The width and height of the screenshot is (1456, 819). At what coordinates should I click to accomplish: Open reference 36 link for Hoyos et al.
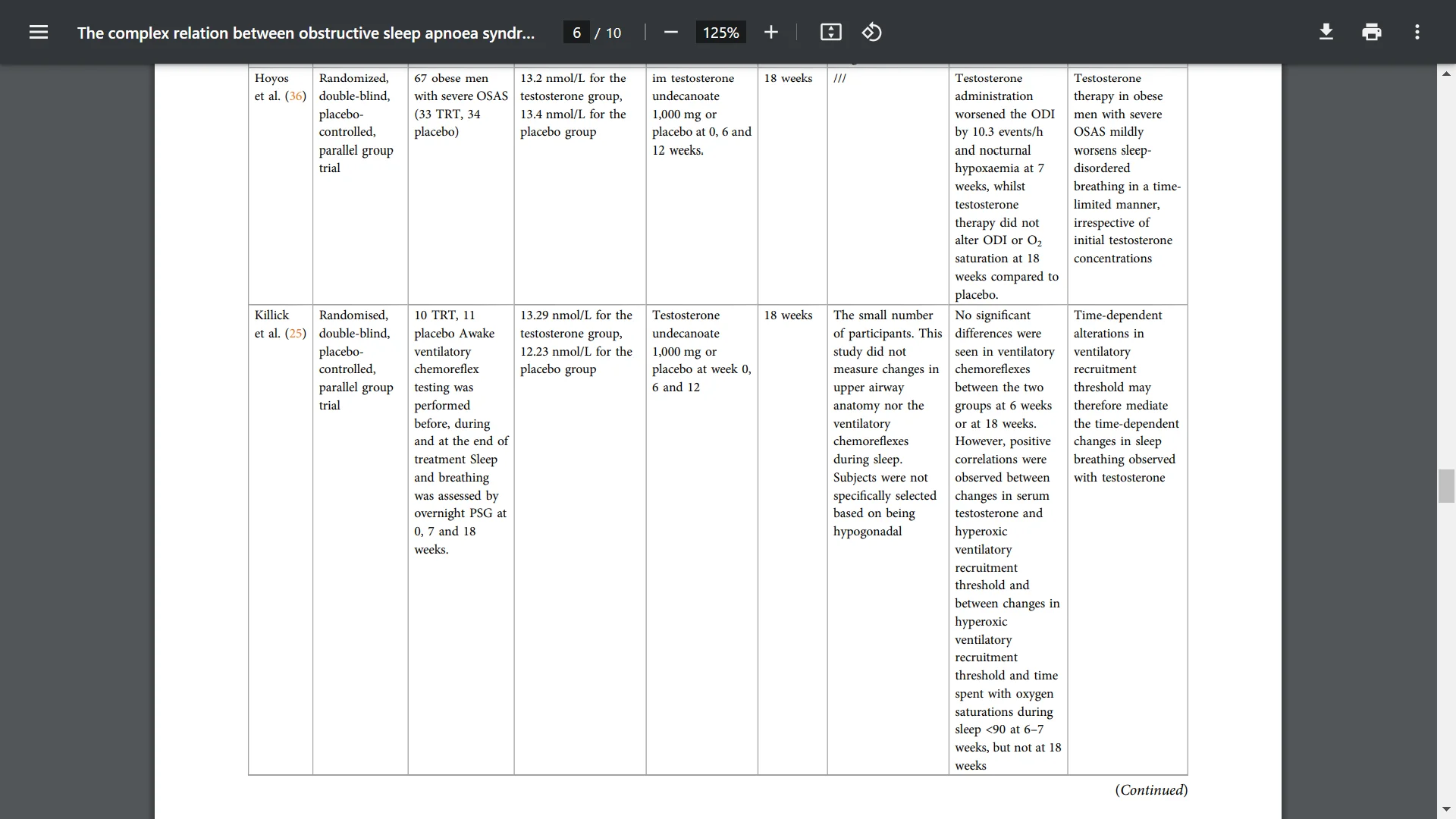(x=297, y=96)
